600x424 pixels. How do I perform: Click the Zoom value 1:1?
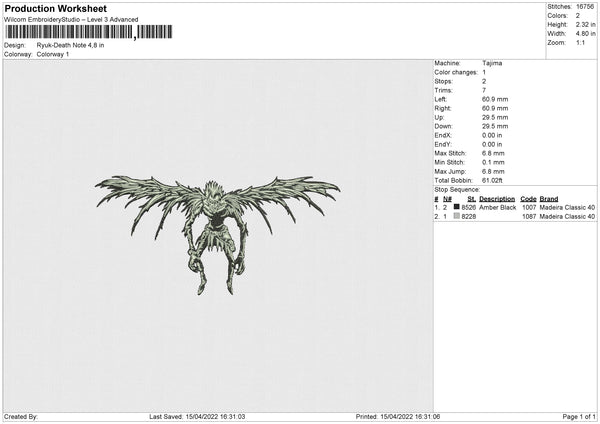pos(580,43)
